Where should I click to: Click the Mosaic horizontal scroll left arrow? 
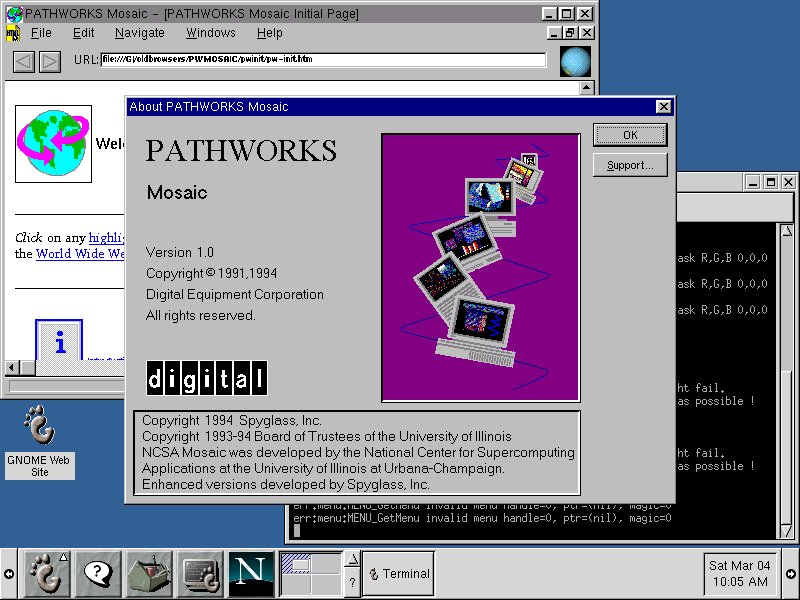pyautogui.click(x=12, y=367)
